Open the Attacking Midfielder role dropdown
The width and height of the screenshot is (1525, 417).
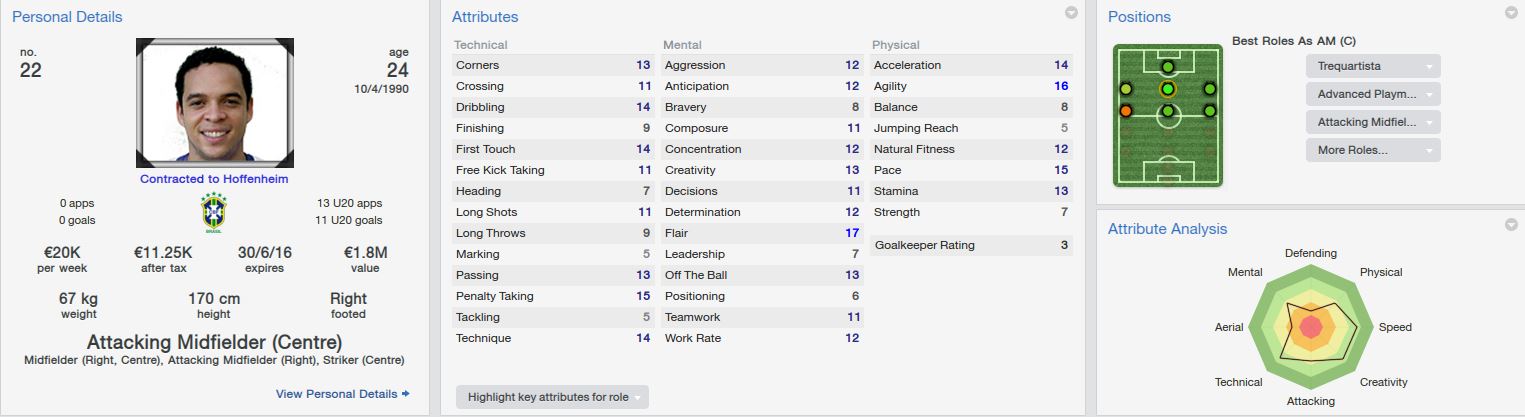tap(1373, 122)
